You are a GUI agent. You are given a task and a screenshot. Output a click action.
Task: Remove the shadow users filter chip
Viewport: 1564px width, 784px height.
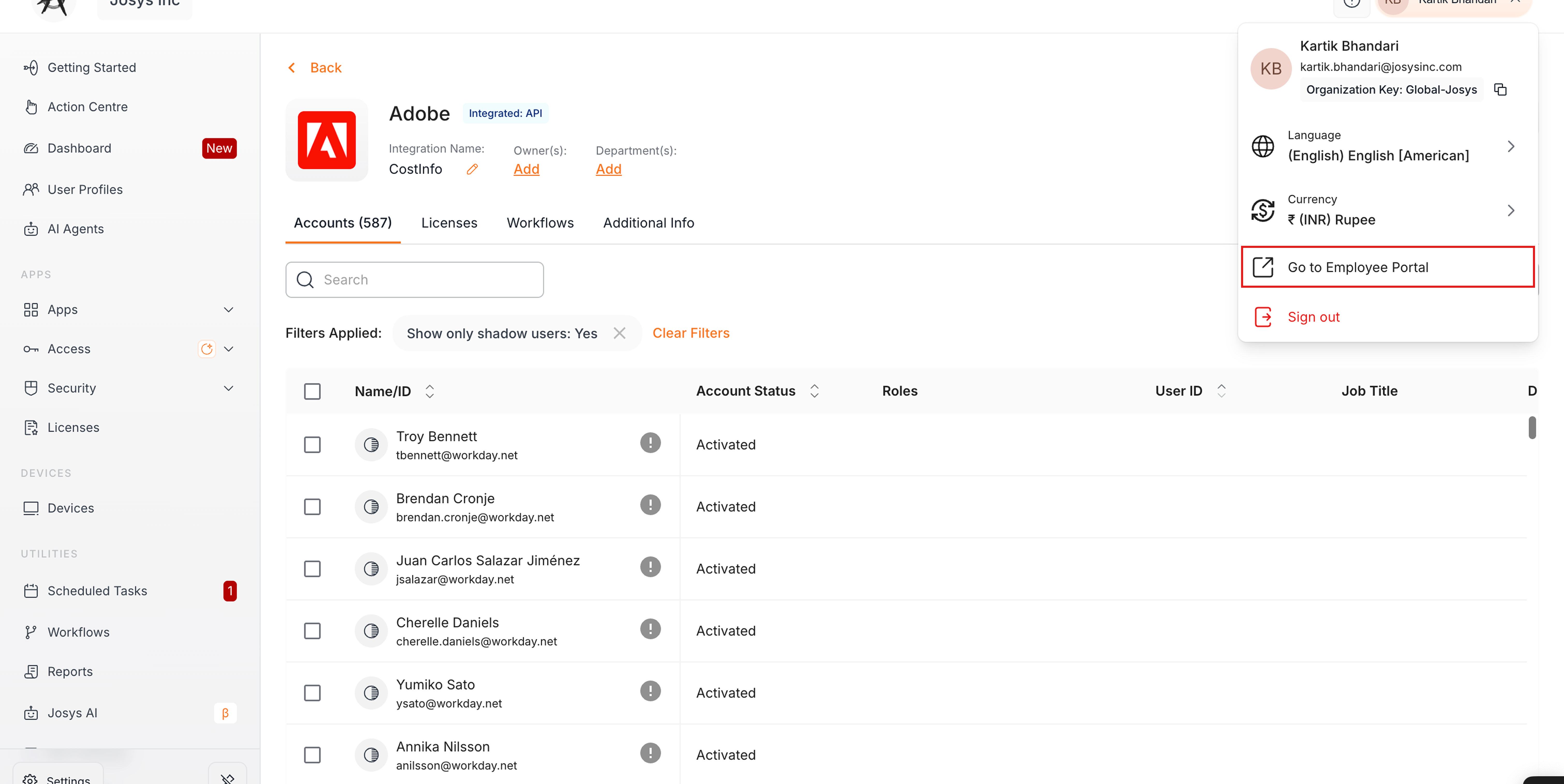(x=619, y=334)
